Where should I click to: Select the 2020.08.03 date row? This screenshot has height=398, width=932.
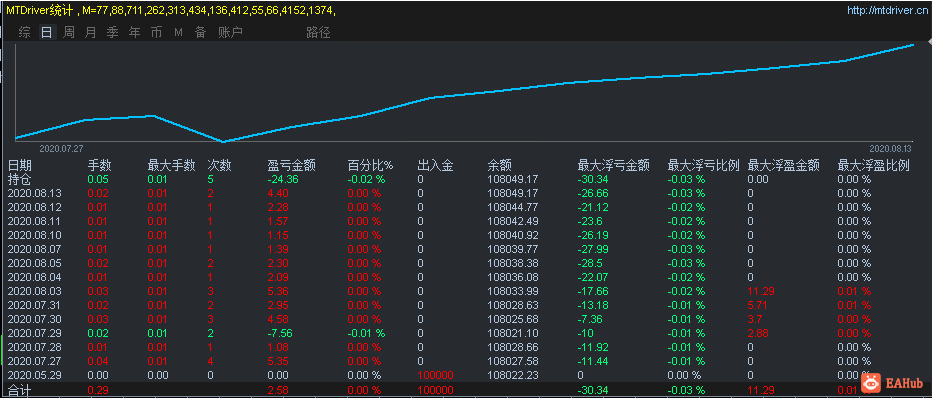[466, 291]
